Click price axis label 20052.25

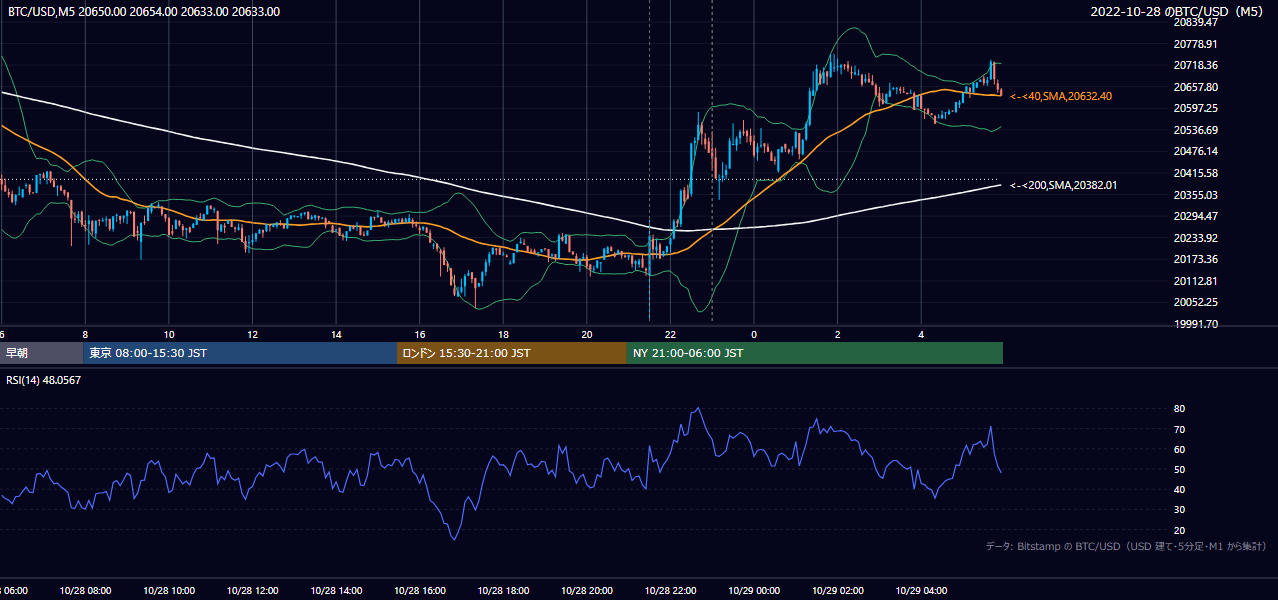coord(1195,302)
